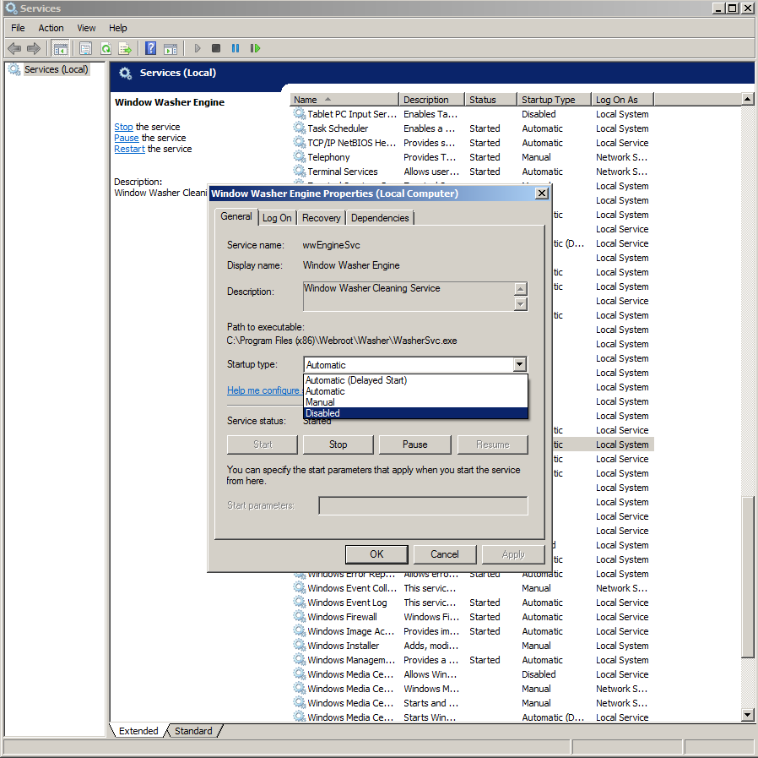Switch to the Extended view tab

point(138,730)
